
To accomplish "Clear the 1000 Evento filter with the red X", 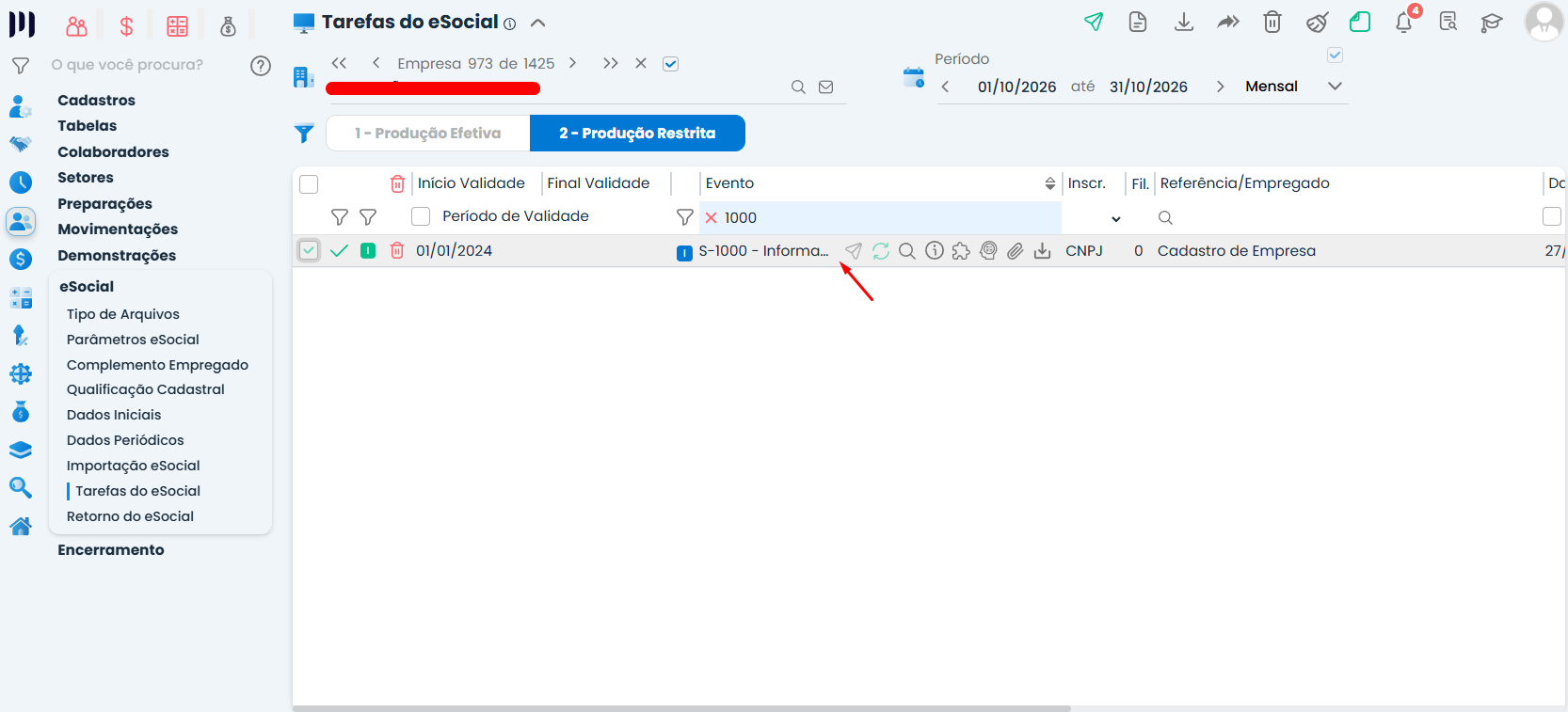I will point(712,218).
